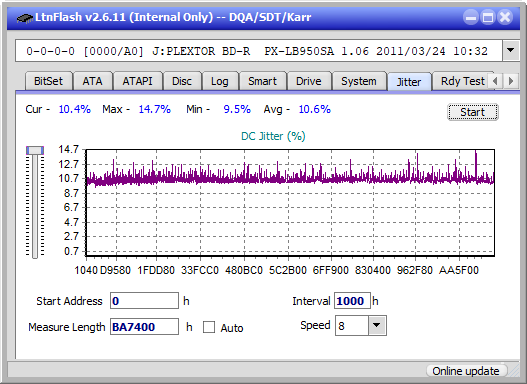This screenshot has width=527, height=384.
Task: Go to the Smart tab
Action: [x=262, y=81]
